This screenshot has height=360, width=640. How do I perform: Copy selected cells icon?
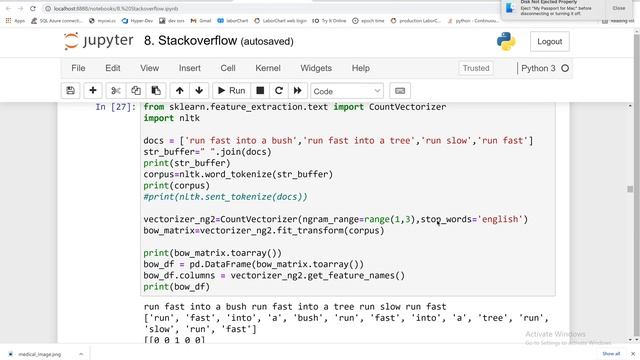pos(136,91)
